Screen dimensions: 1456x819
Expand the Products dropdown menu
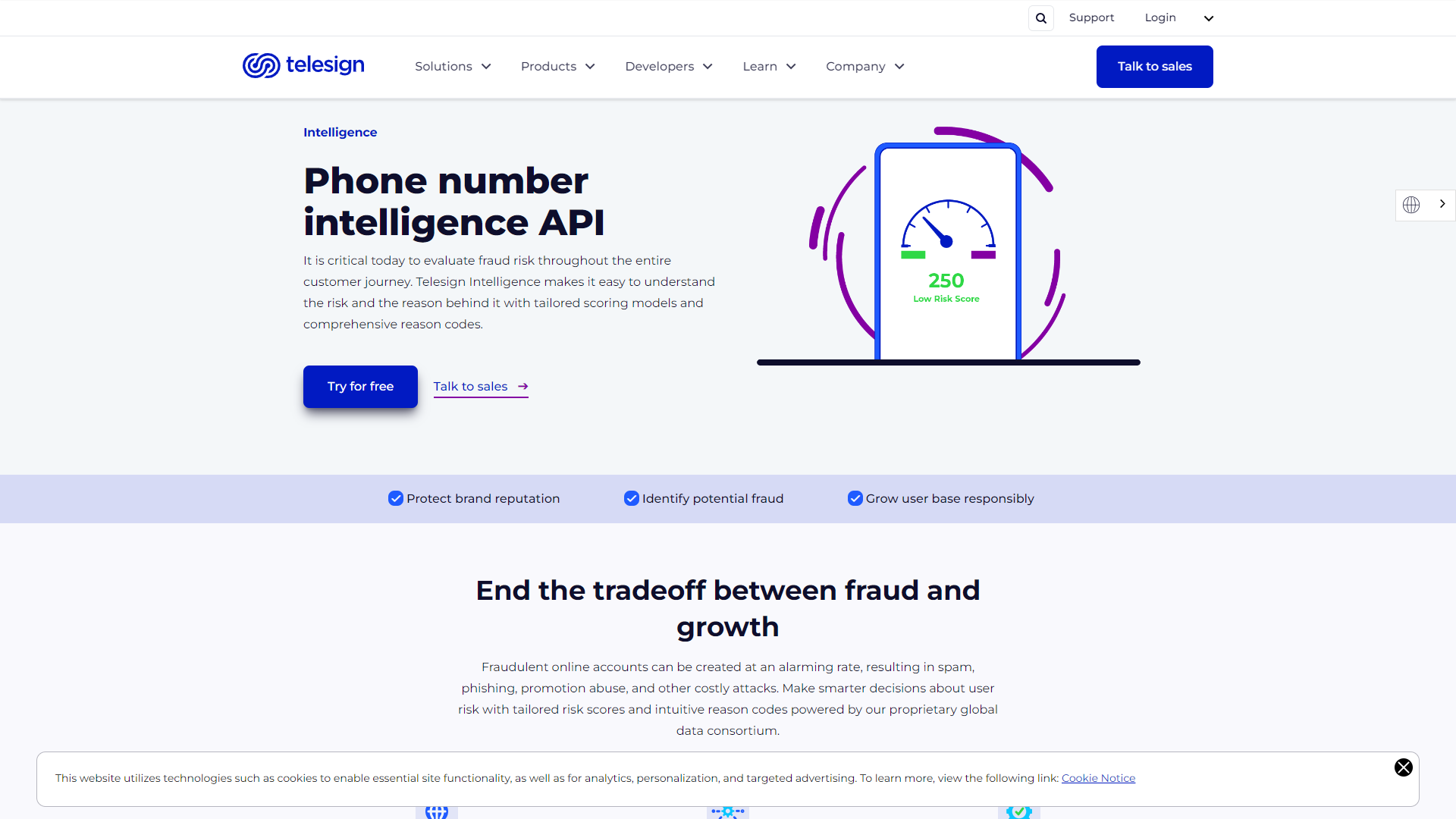(x=557, y=66)
